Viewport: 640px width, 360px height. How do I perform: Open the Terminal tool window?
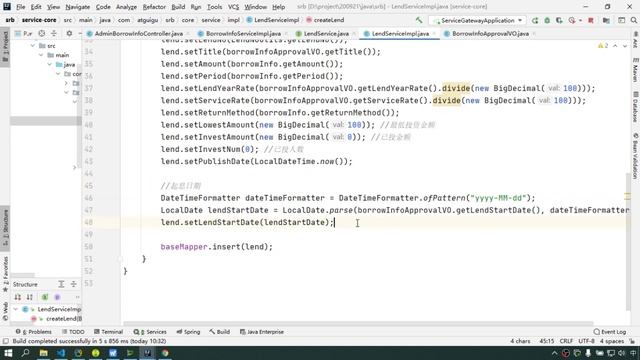[108, 332]
